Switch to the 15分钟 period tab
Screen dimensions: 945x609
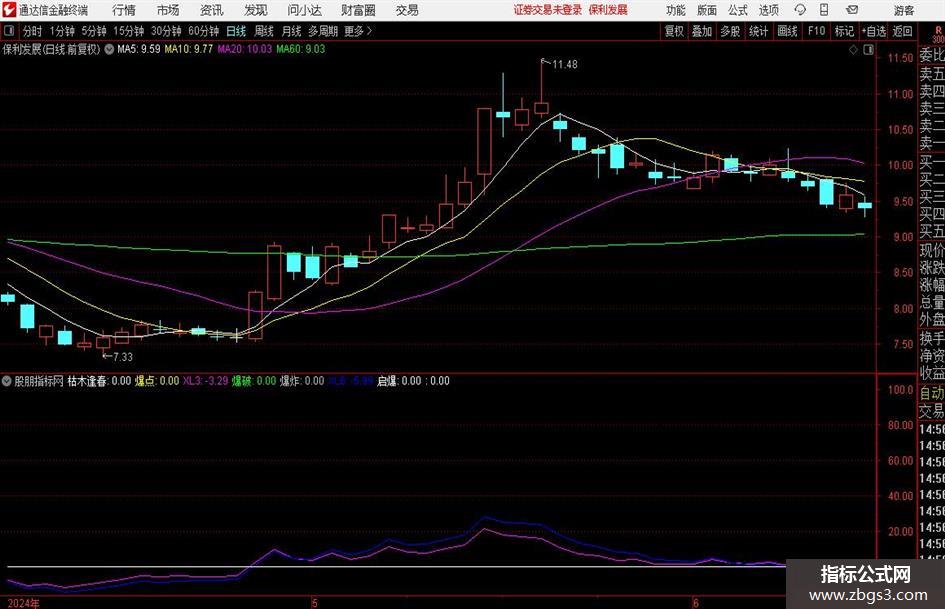pos(129,31)
